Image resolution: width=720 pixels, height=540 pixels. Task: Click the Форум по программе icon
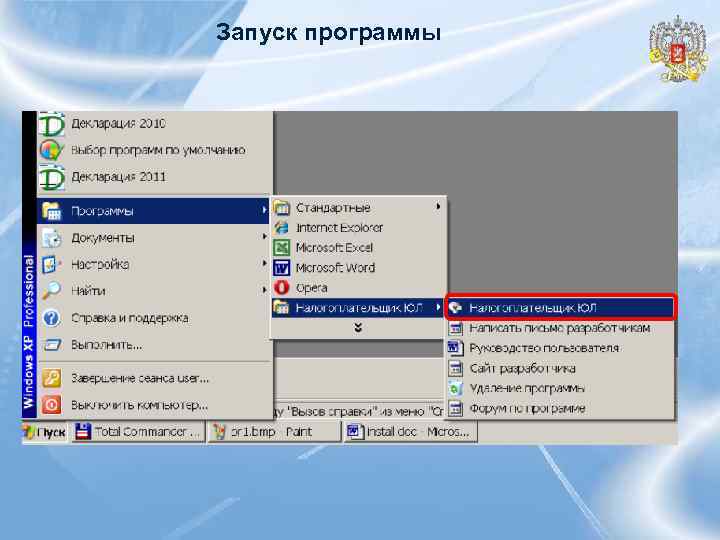click(456, 408)
